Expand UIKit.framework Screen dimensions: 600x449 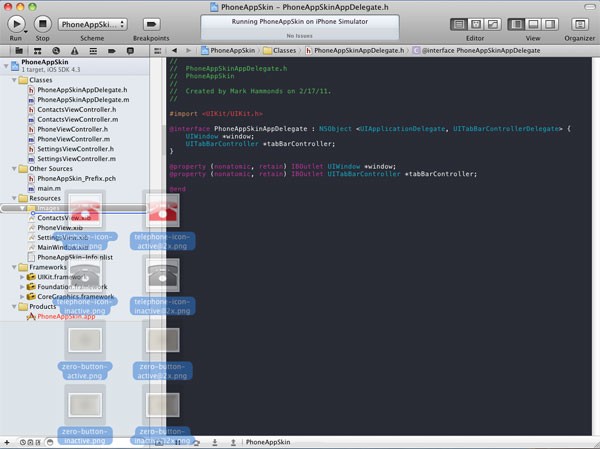pos(22,277)
